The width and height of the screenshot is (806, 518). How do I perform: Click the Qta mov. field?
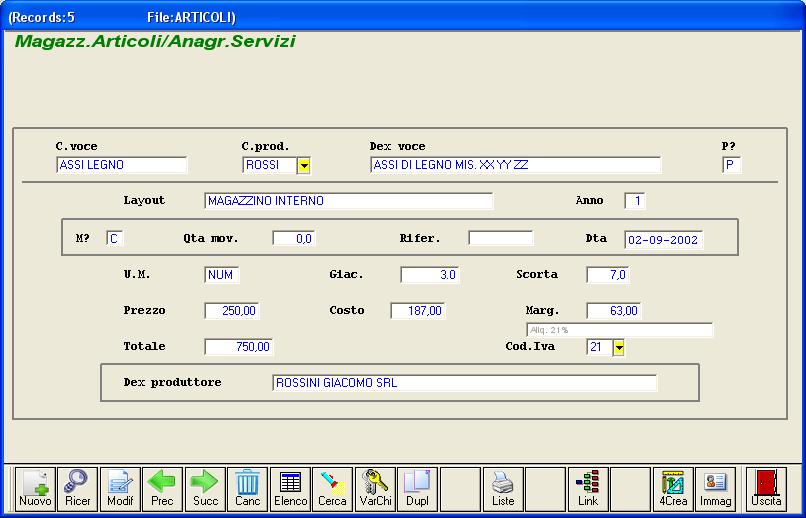[294, 238]
